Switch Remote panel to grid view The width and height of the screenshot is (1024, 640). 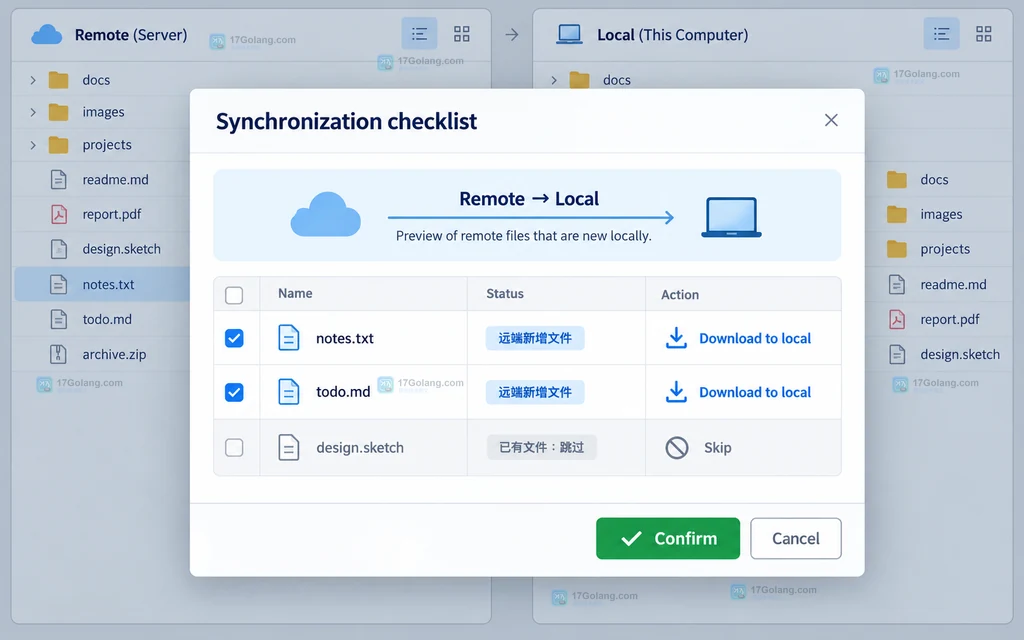462,34
